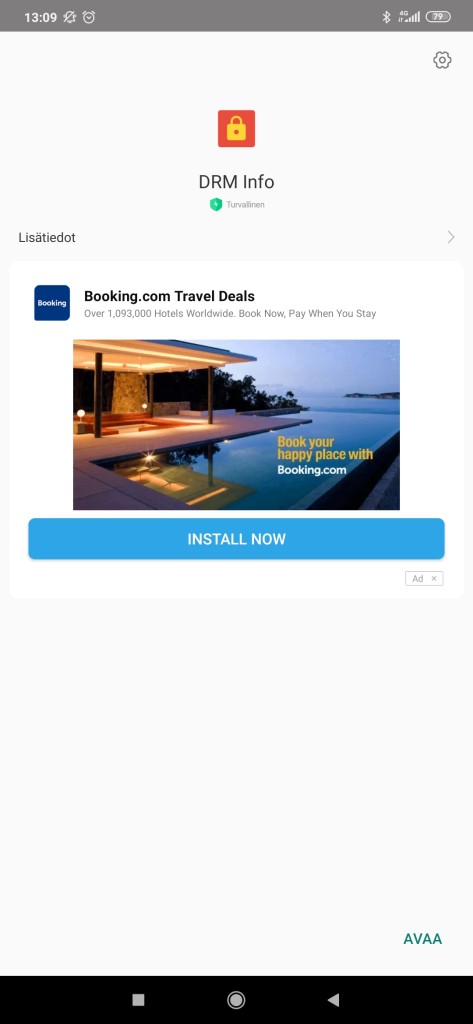Tap the Booking.com Travel Deals title
The image size is (473, 1024).
tap(169, 296)
